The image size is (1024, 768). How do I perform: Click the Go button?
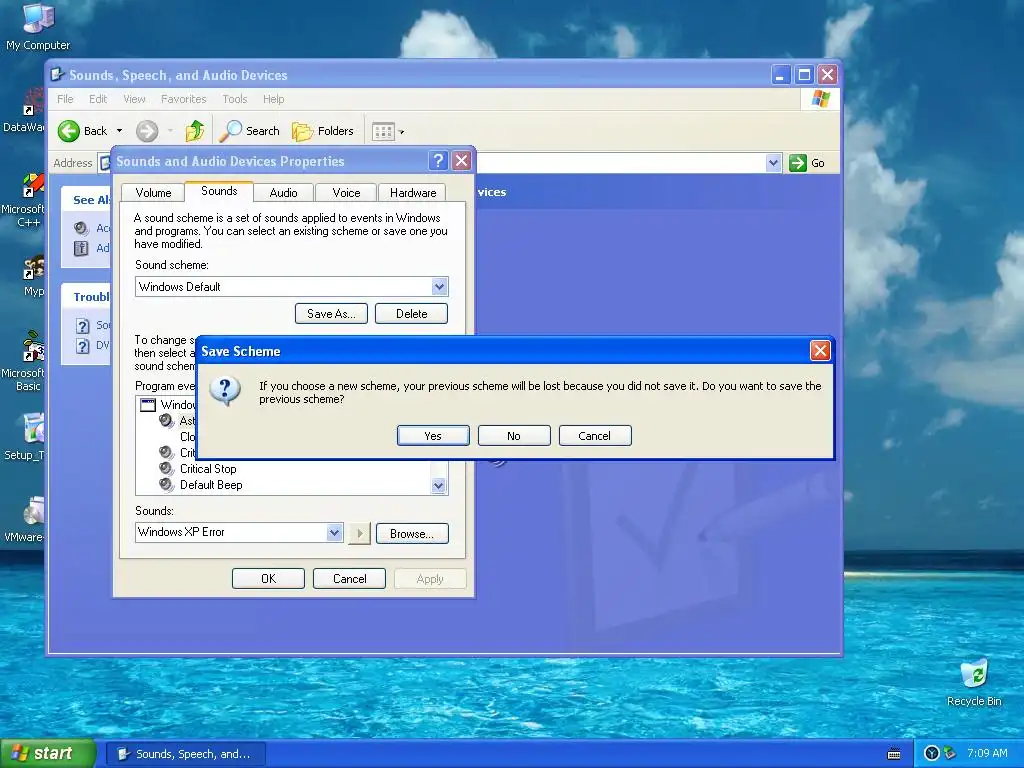coord(807,163)
